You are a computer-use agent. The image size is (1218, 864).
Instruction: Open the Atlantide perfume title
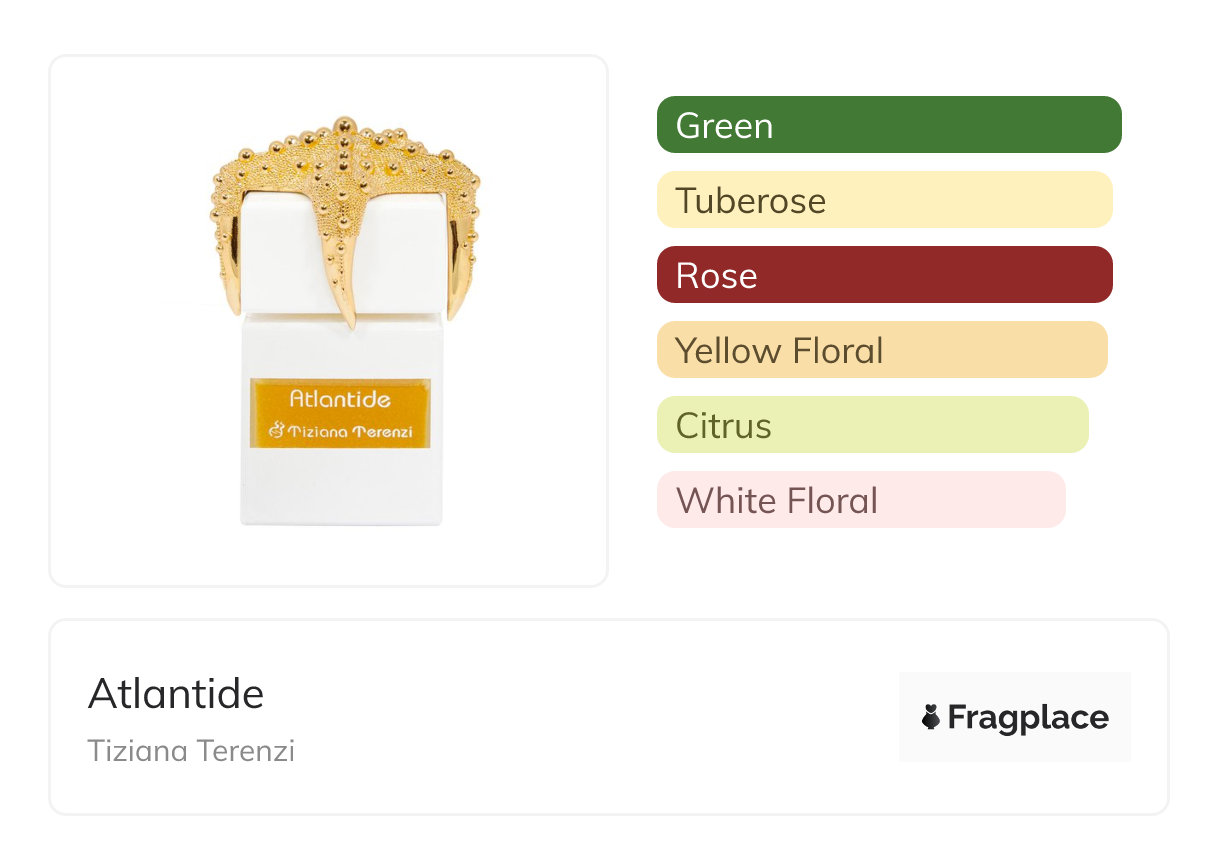176,693
